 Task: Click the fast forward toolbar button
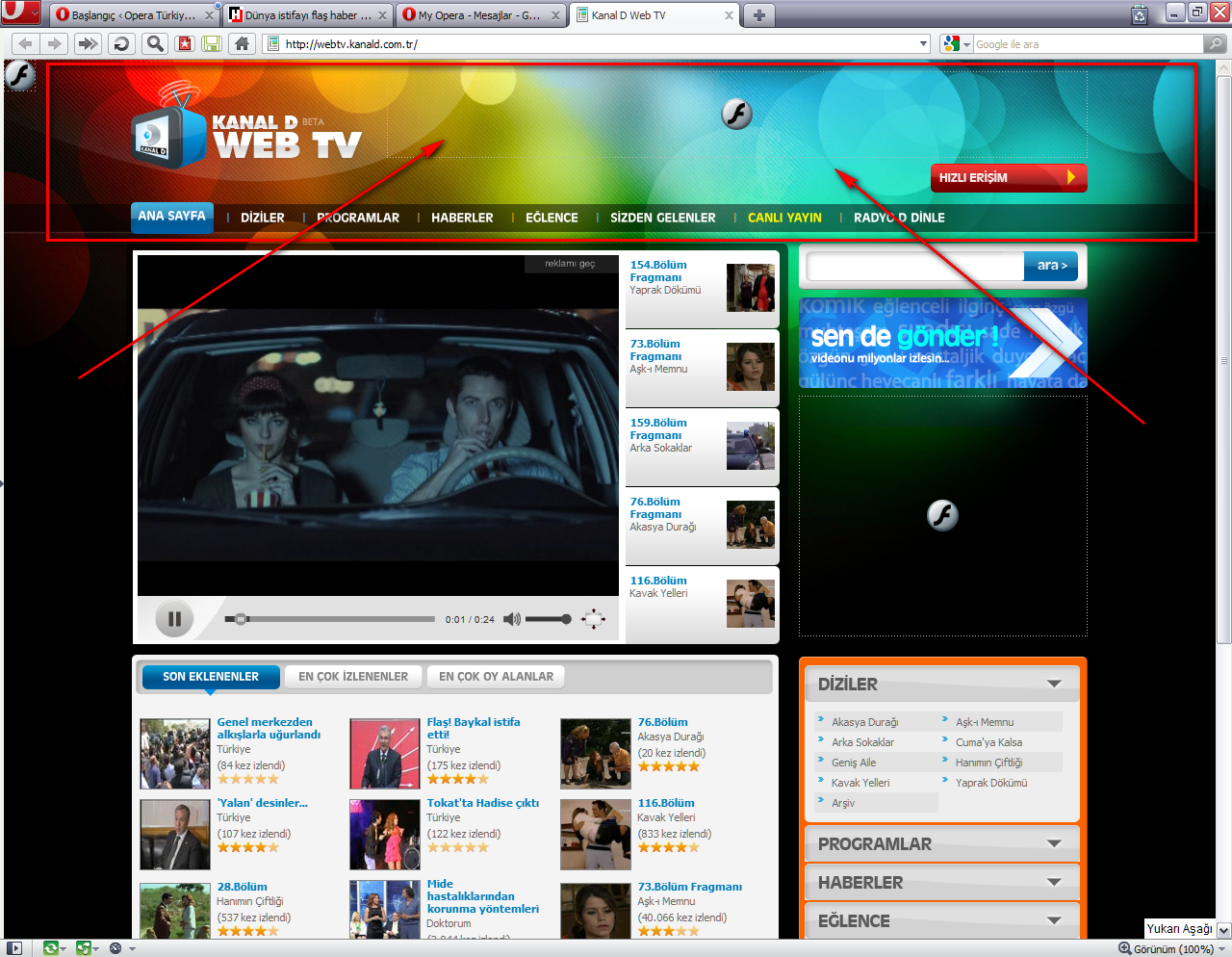pos(88,43)
